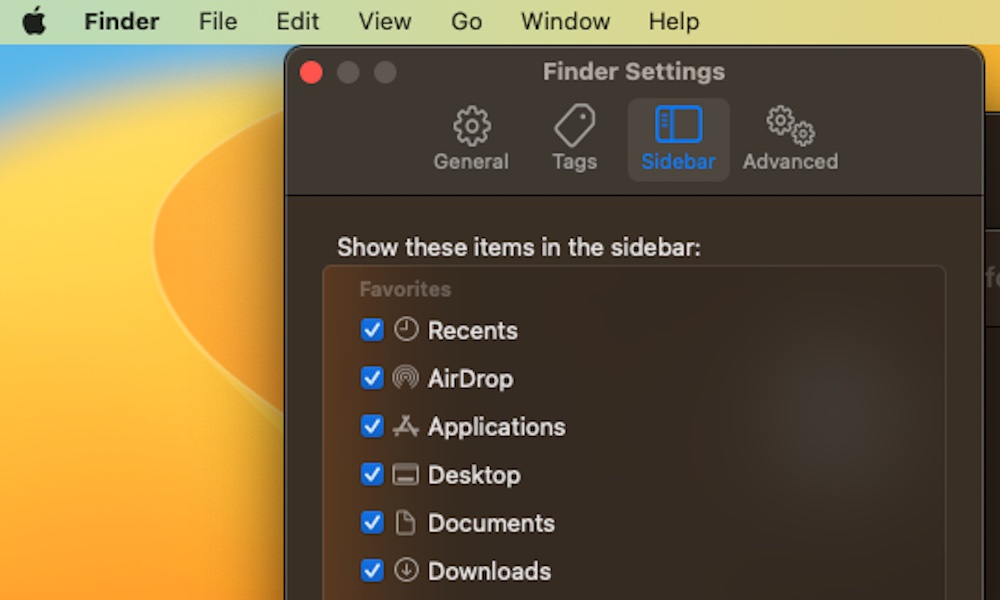
Task: Click the AirDrop radar icon
Action: (406, 377)
